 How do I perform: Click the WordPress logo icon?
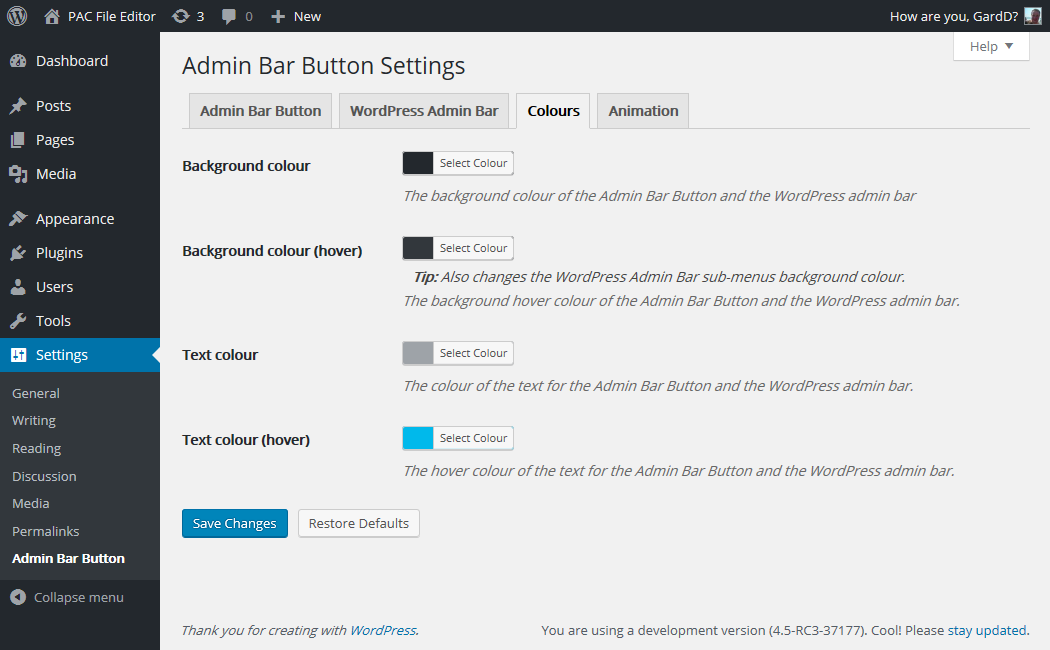(17, 16)
